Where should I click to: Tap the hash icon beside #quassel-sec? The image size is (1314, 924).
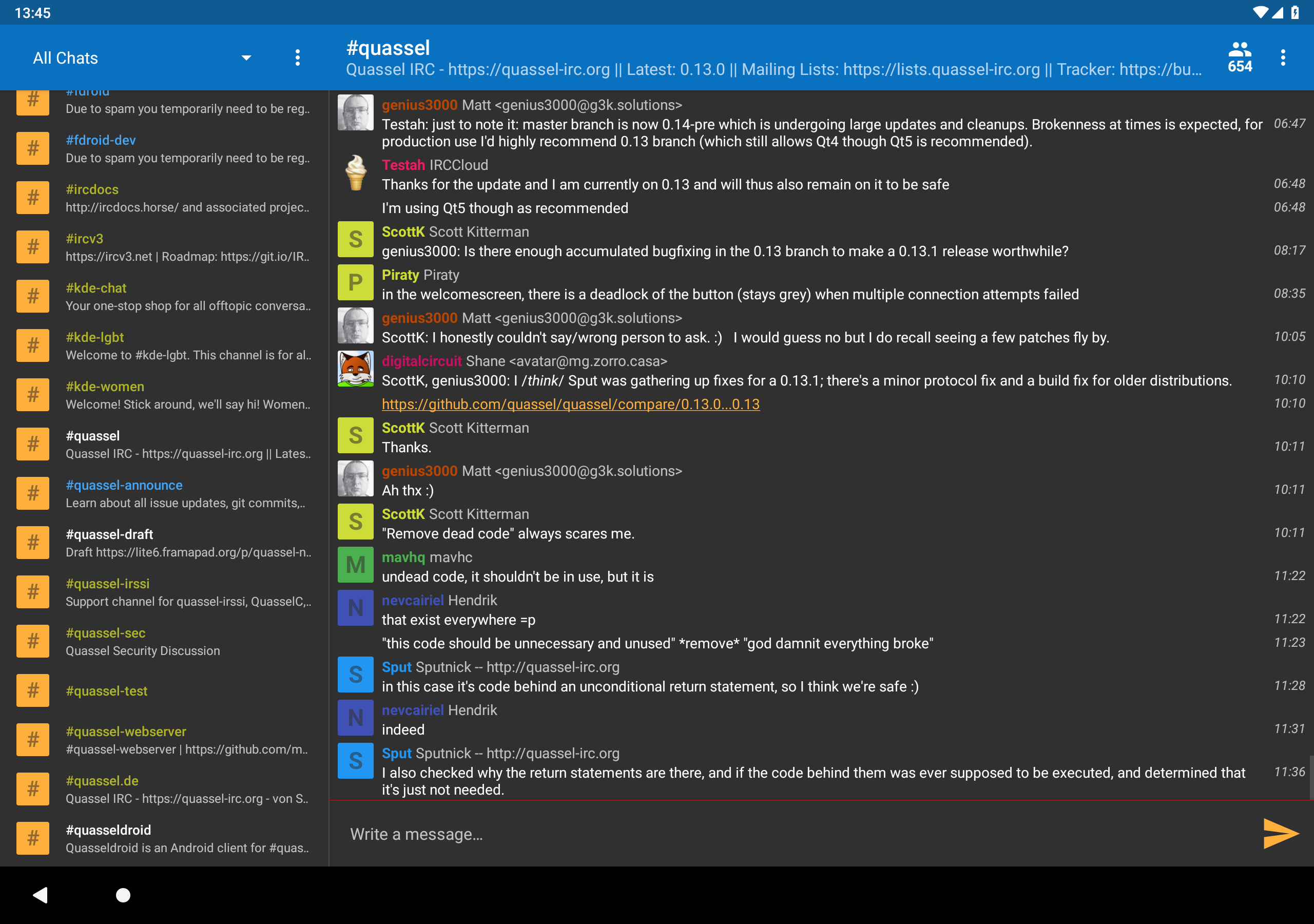pyautogui.click(x=33, y=641)
